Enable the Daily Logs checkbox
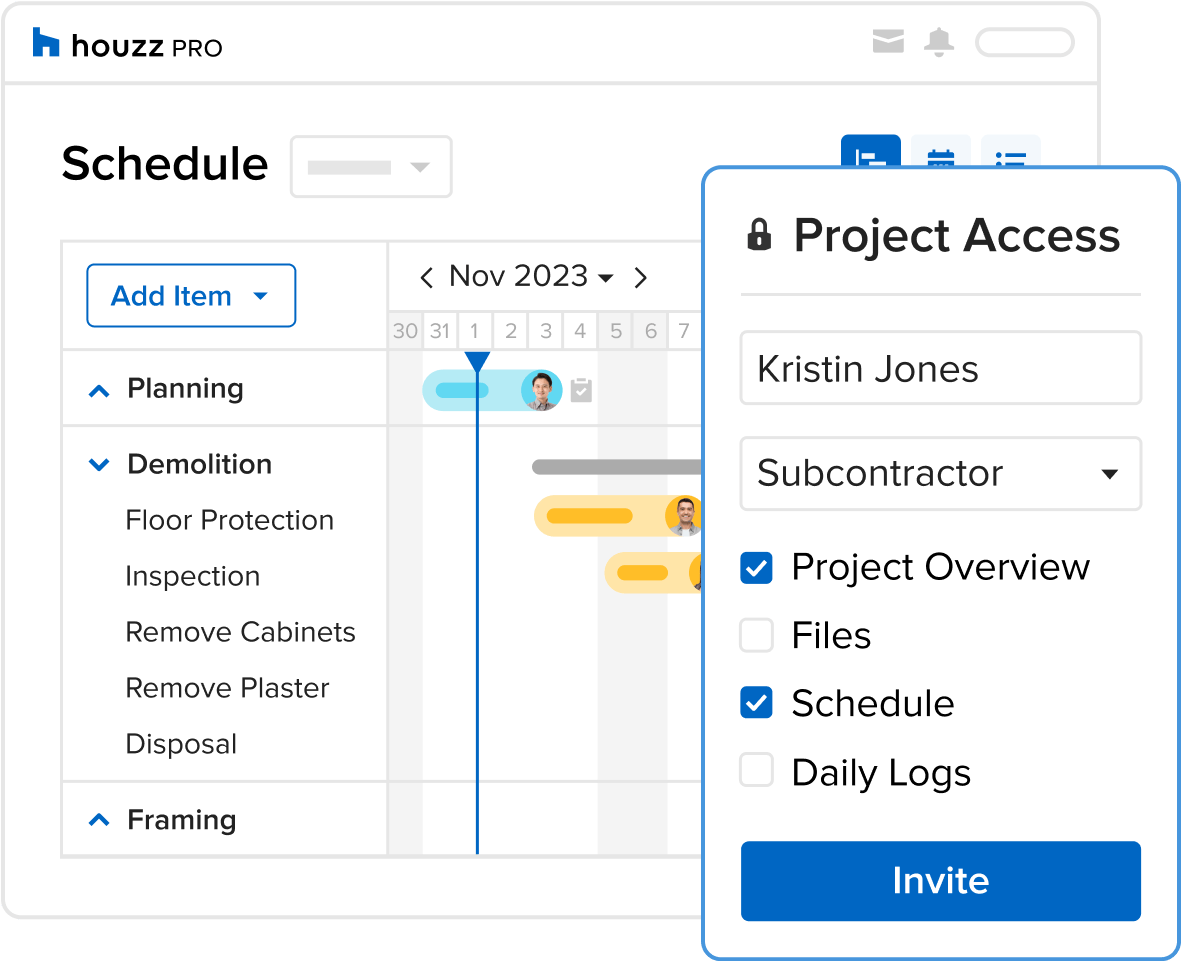 coord(756,770)
